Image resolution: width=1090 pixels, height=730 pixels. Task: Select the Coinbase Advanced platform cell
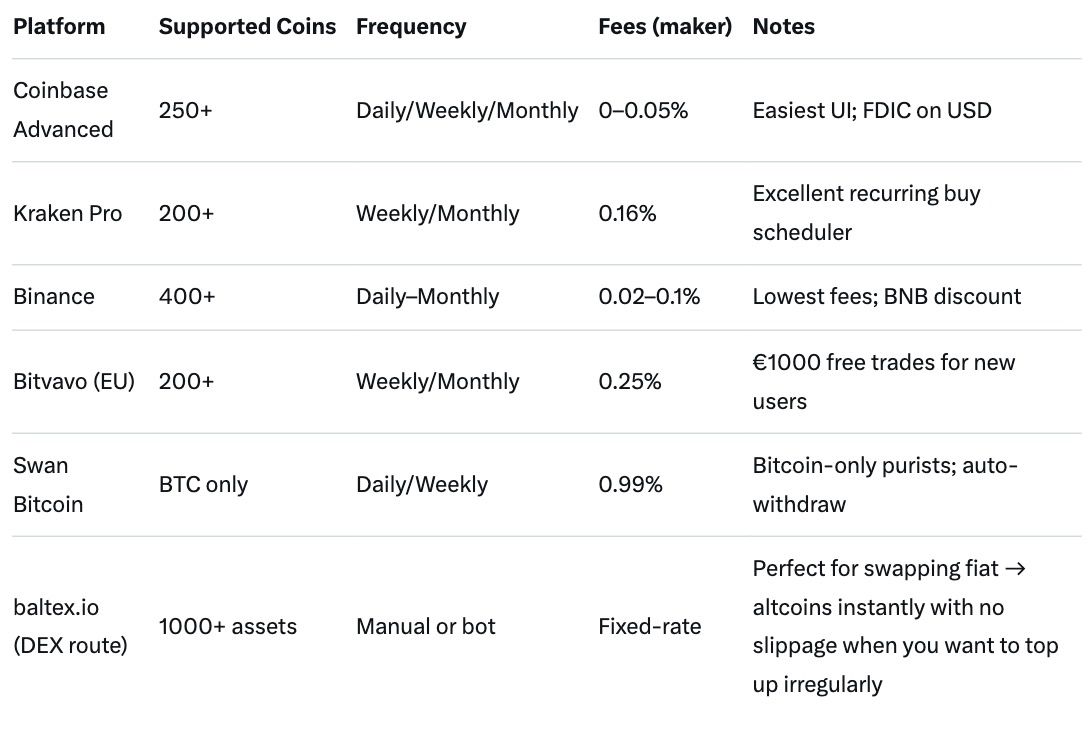pos(62,110)
